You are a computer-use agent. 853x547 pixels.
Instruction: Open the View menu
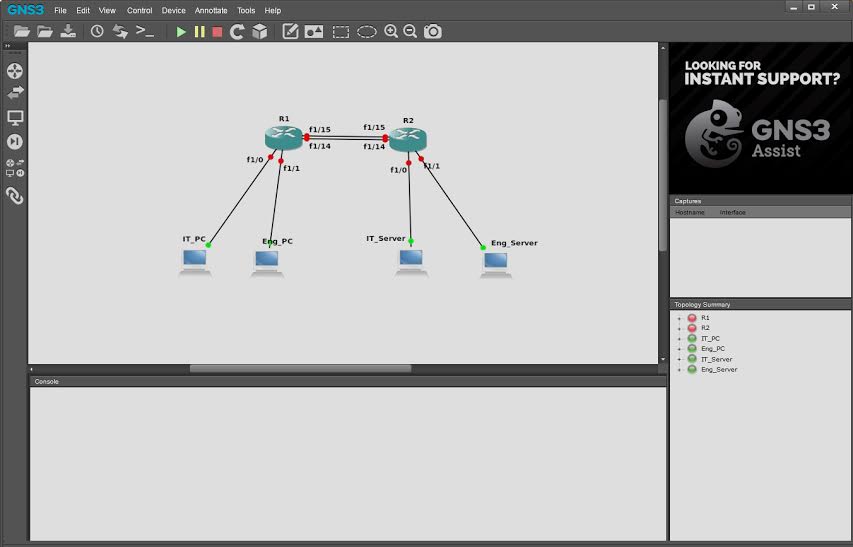pos(107,10)
